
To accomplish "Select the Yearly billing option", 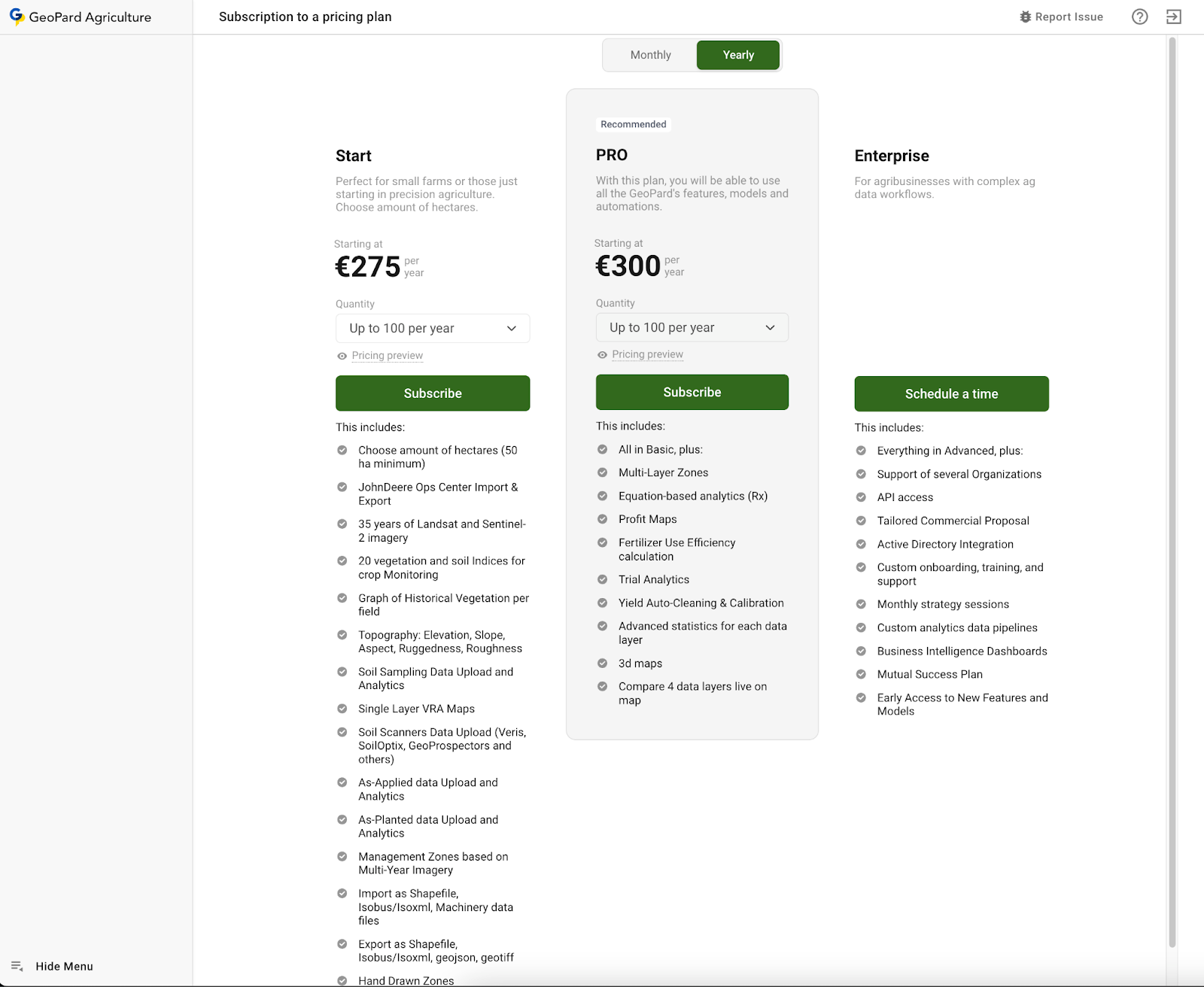I will 737,55.
